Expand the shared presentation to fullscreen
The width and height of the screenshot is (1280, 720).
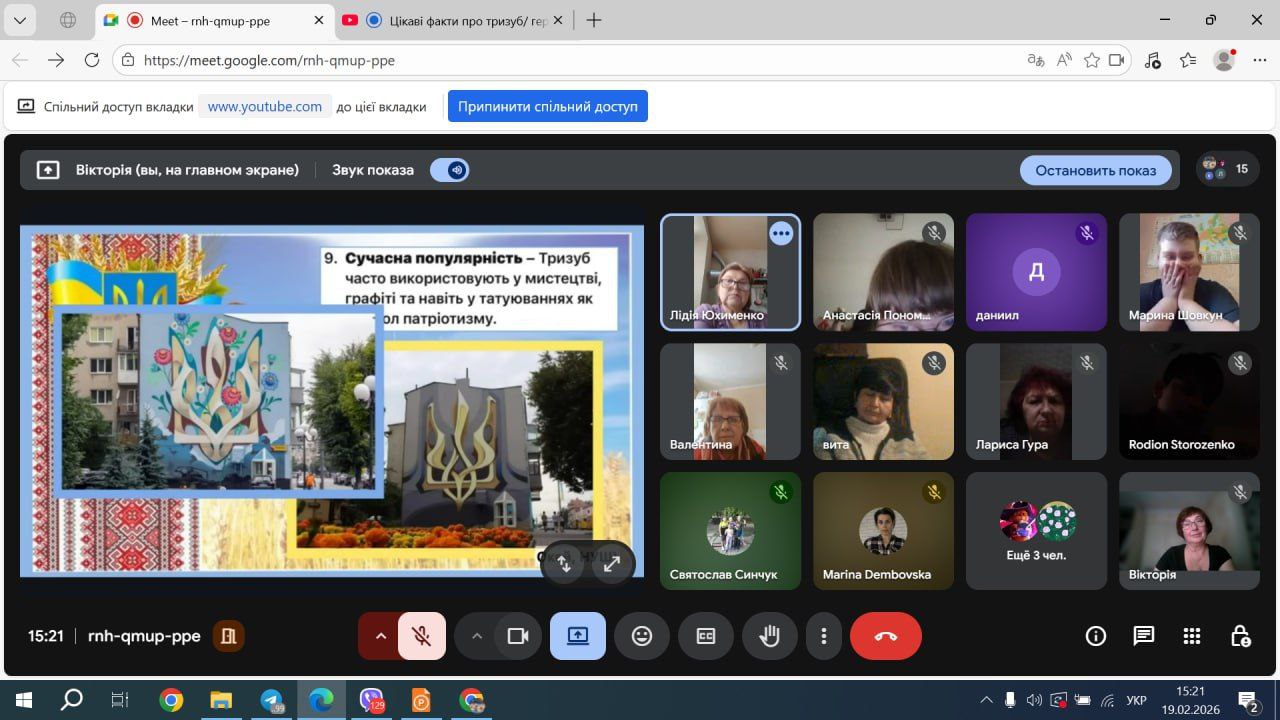612,563
